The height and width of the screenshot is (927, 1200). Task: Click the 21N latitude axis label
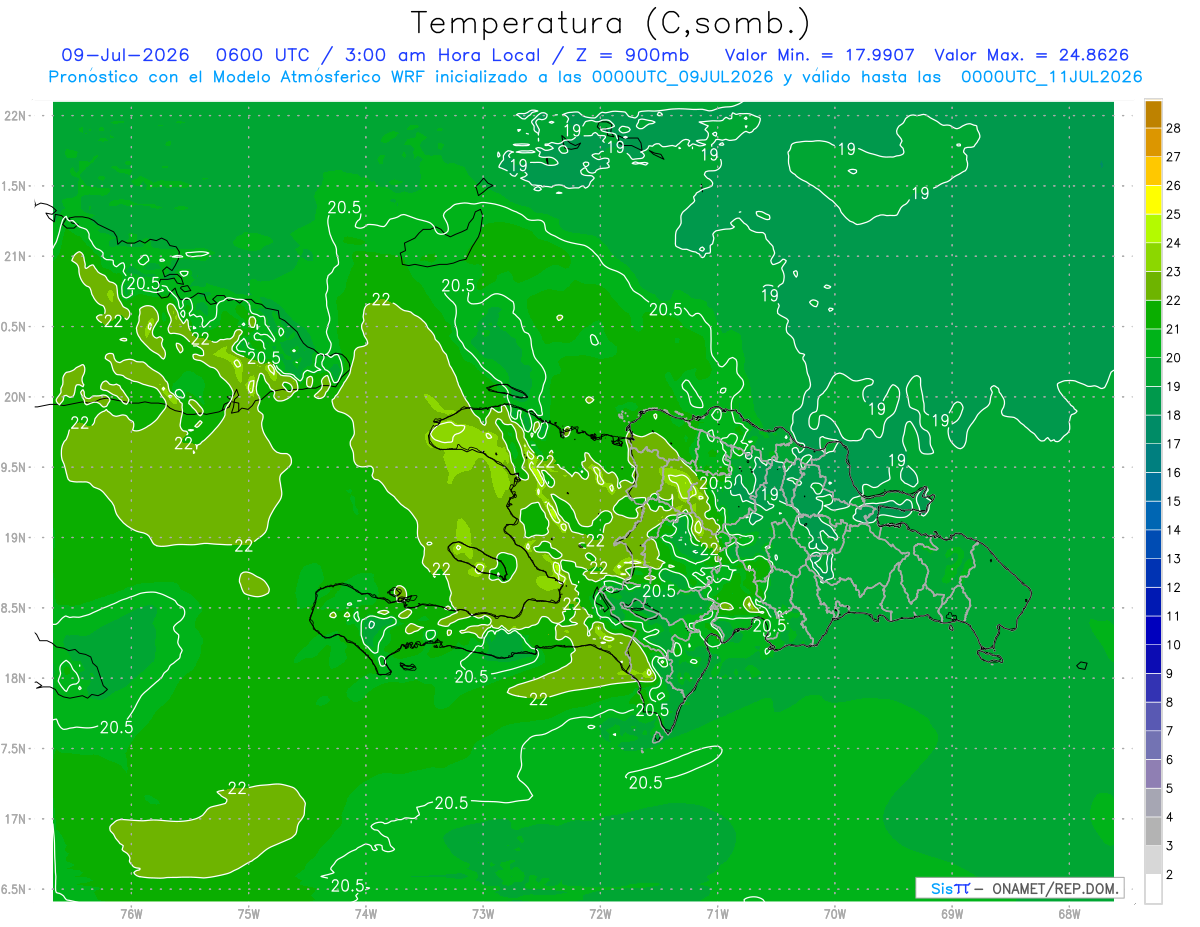(x=15, y=256)
